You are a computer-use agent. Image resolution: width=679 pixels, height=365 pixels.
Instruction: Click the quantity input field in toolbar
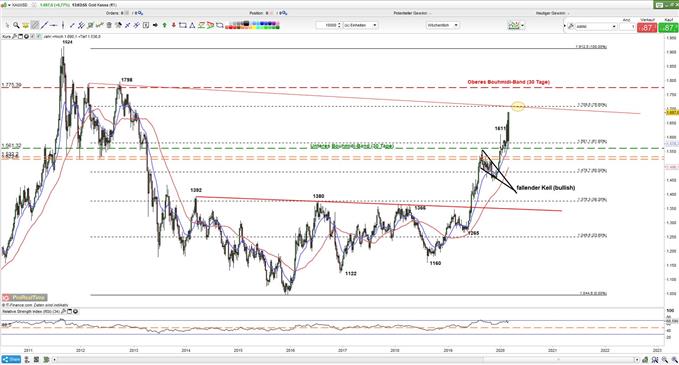(x=326, y=25)
